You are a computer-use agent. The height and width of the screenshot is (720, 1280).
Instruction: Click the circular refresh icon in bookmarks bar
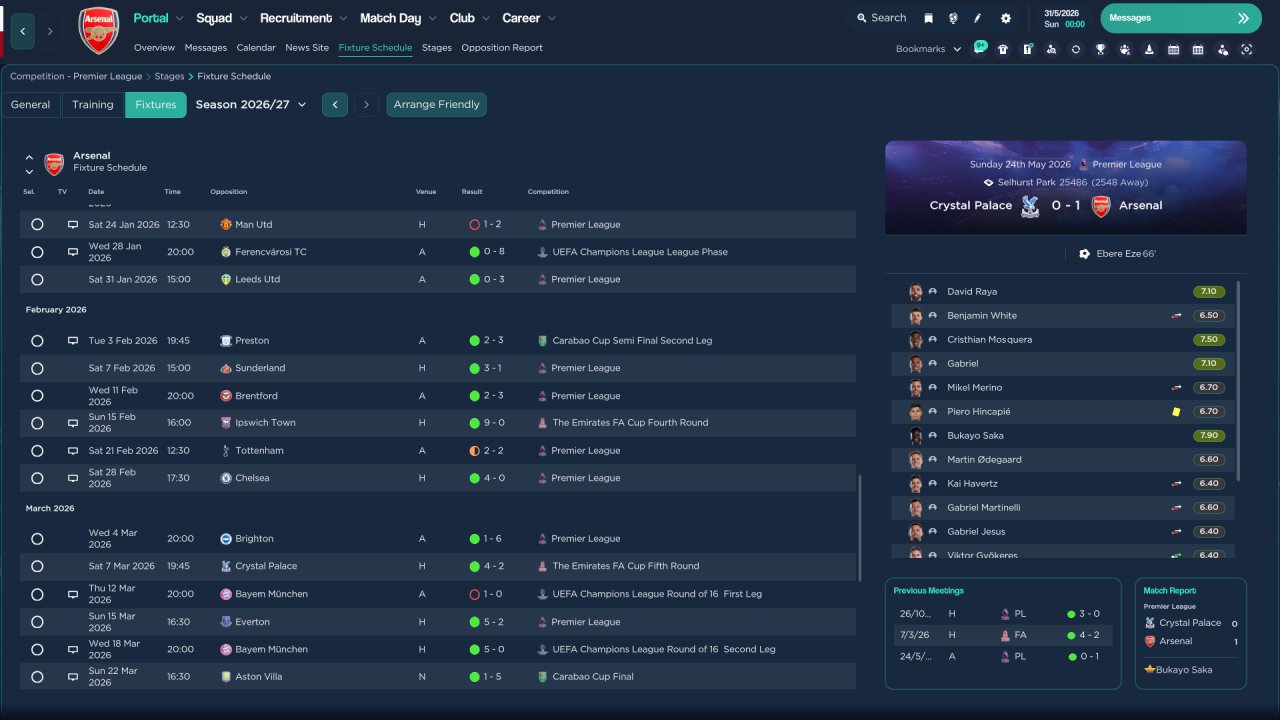[1076, 49]
